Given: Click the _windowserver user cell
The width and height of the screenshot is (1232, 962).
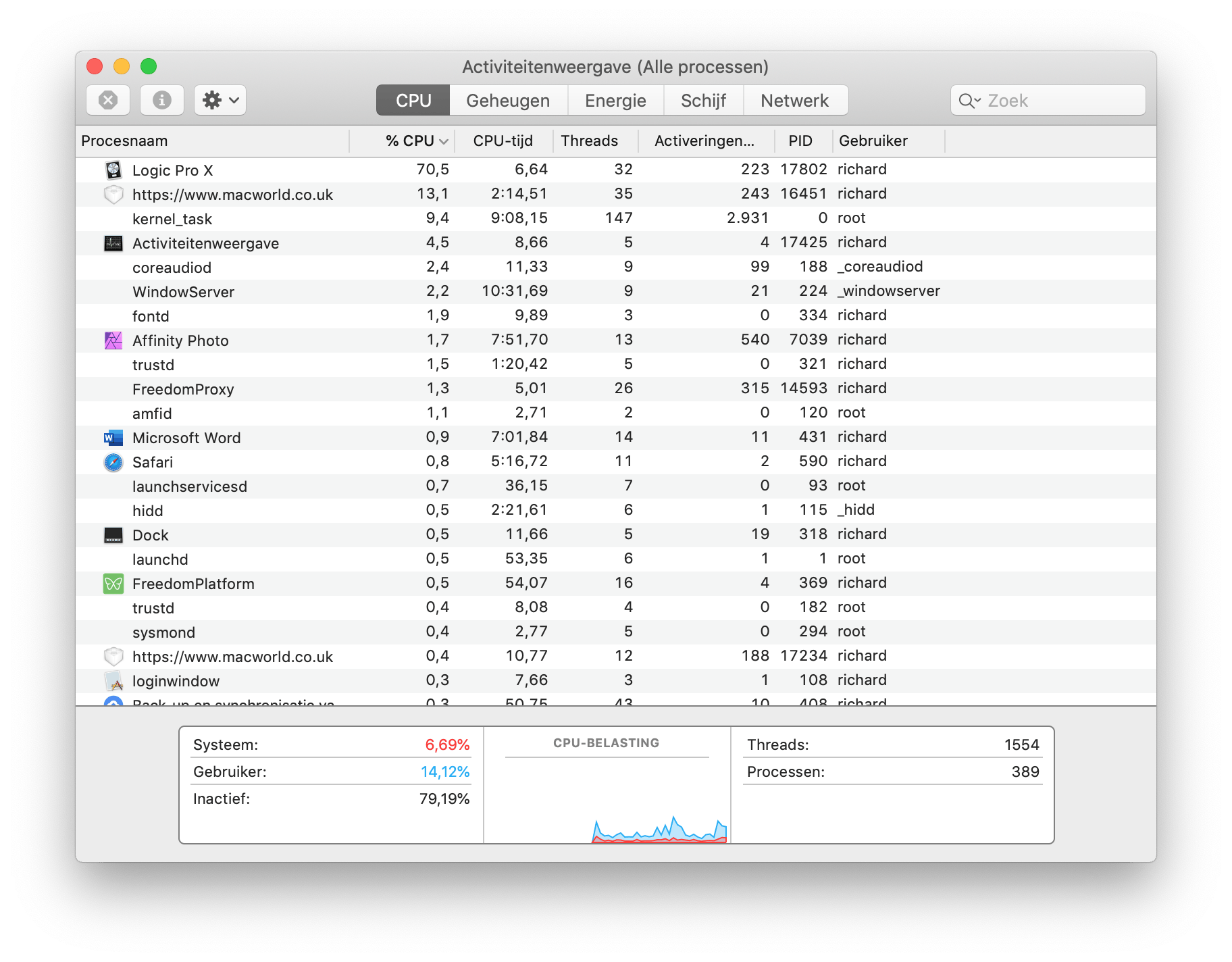Looking at the screenshot, I should [889, 290].
